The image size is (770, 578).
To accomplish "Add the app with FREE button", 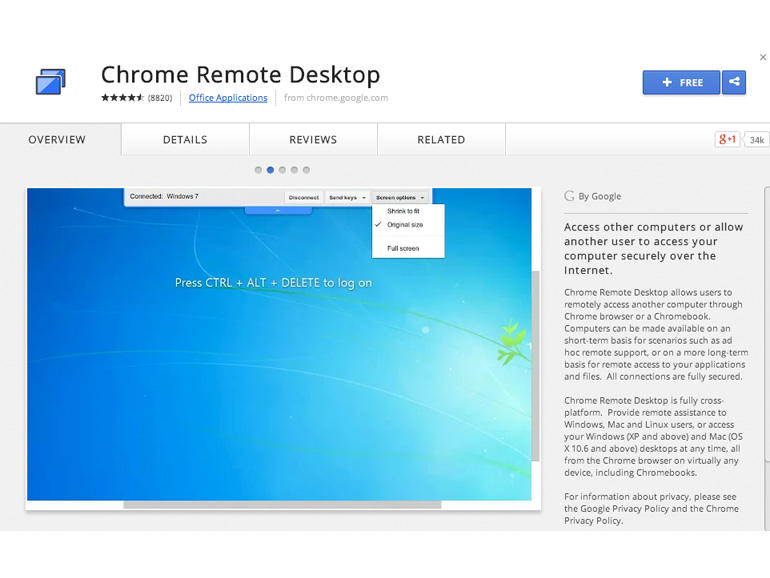I will point(681,82).
